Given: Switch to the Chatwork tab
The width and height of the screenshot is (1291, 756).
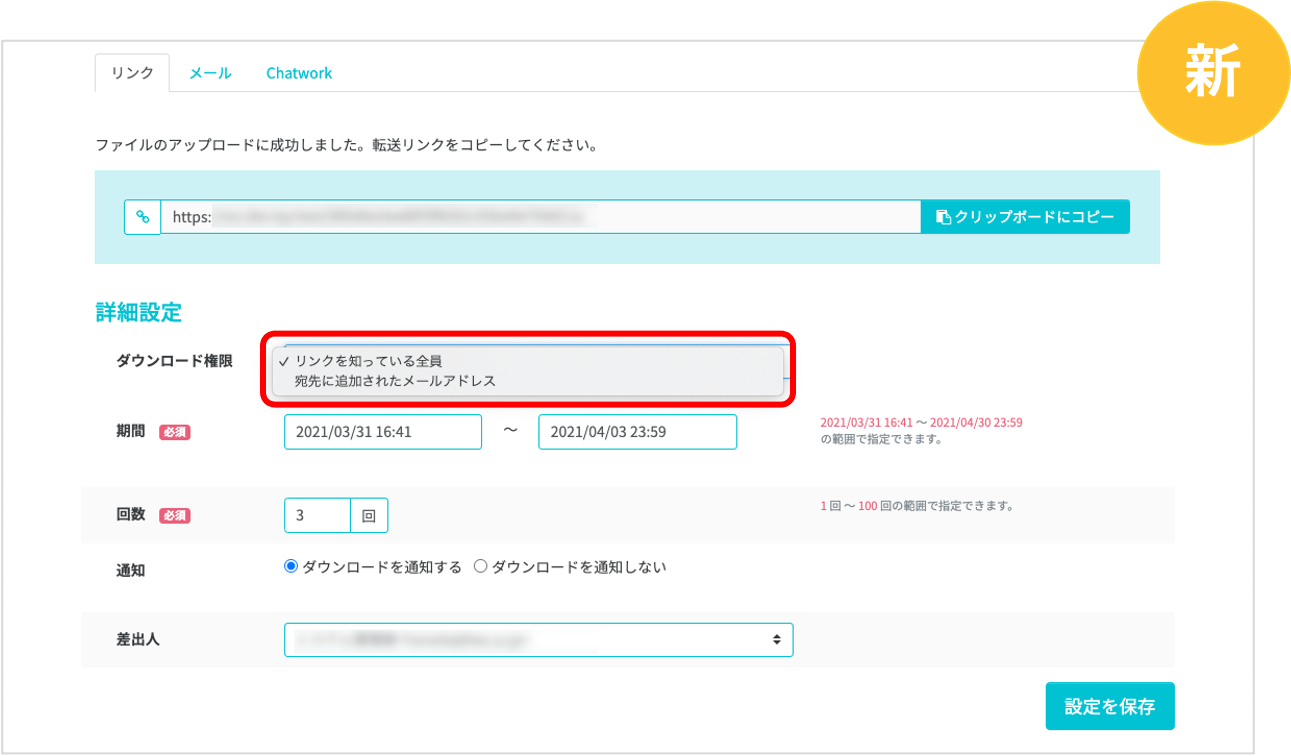Looking at the screenshot, I should tap(299, 73).
